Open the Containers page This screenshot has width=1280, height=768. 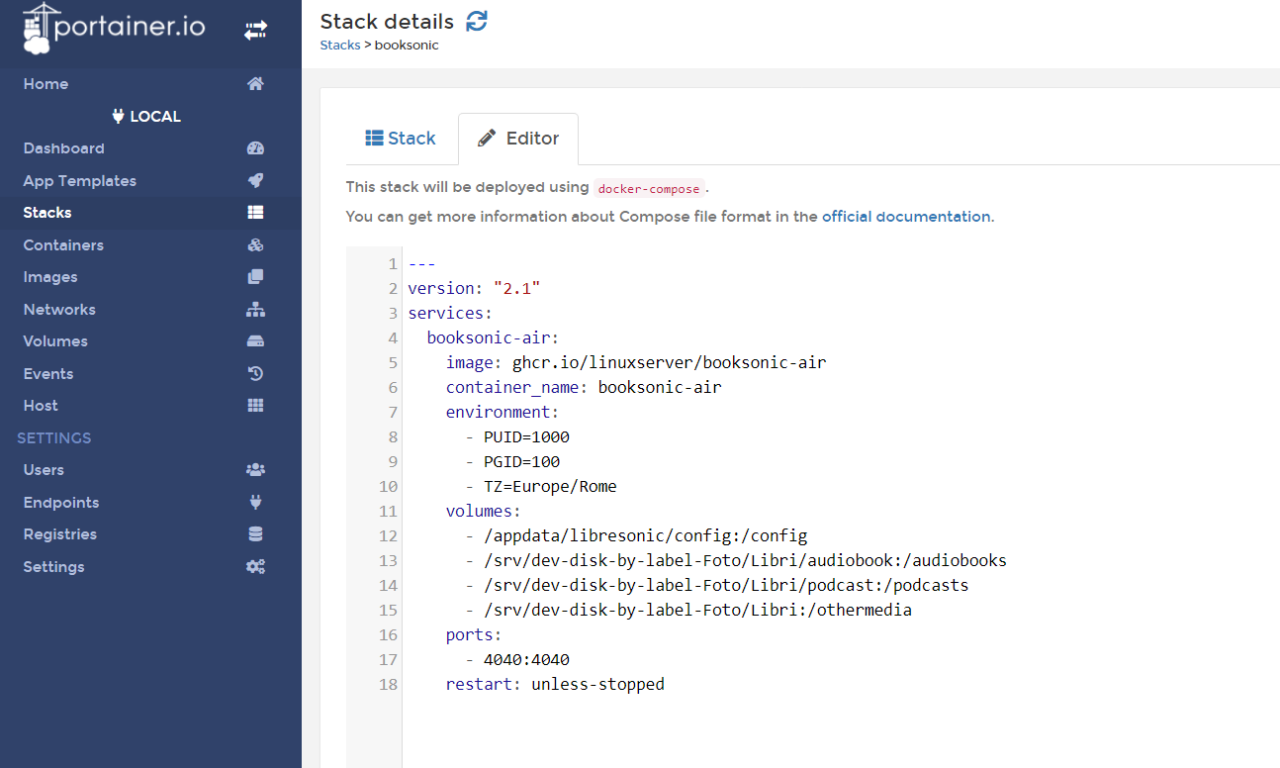coord(63,245)
